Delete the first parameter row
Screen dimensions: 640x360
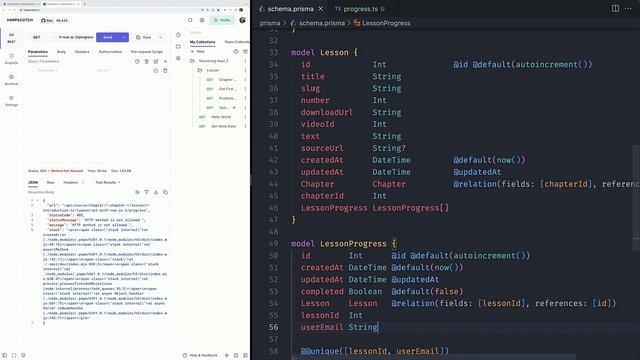pyautogui.click(x=165, y=71)
